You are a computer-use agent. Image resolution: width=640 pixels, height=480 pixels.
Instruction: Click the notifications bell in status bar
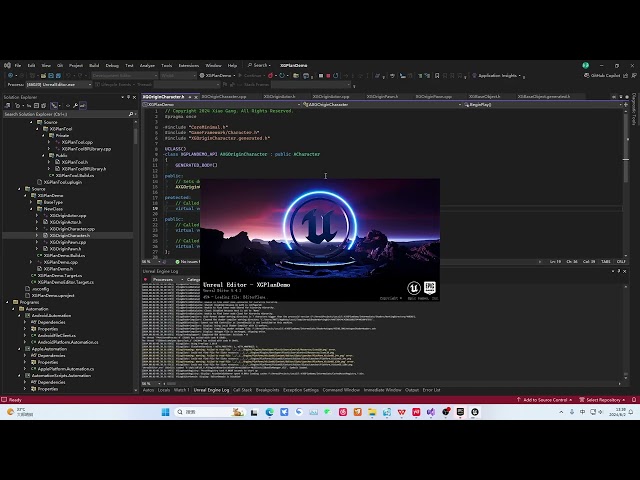[x=634, y=400]
